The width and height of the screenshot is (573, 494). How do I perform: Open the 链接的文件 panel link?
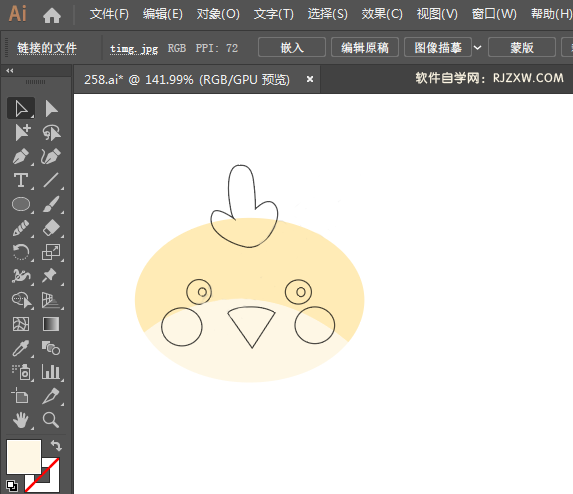tap(47, 48)
